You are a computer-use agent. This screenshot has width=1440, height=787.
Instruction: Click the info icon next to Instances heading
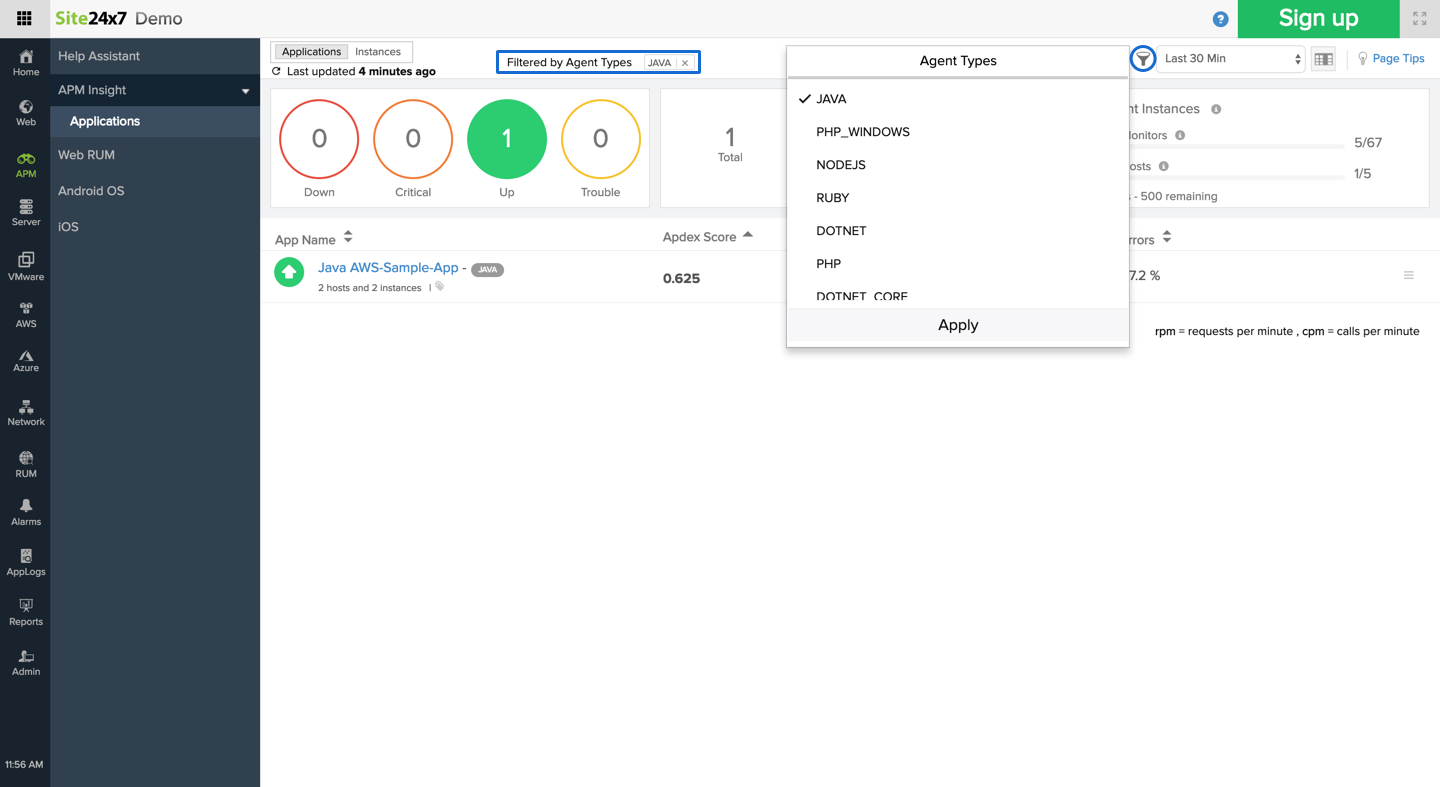(1216, 109)
